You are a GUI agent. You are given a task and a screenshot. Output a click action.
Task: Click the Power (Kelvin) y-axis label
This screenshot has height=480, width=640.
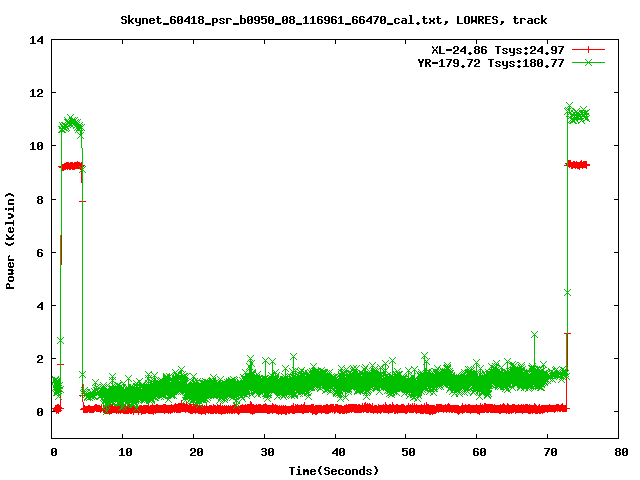pyautogui.click(x=10, y=241)
